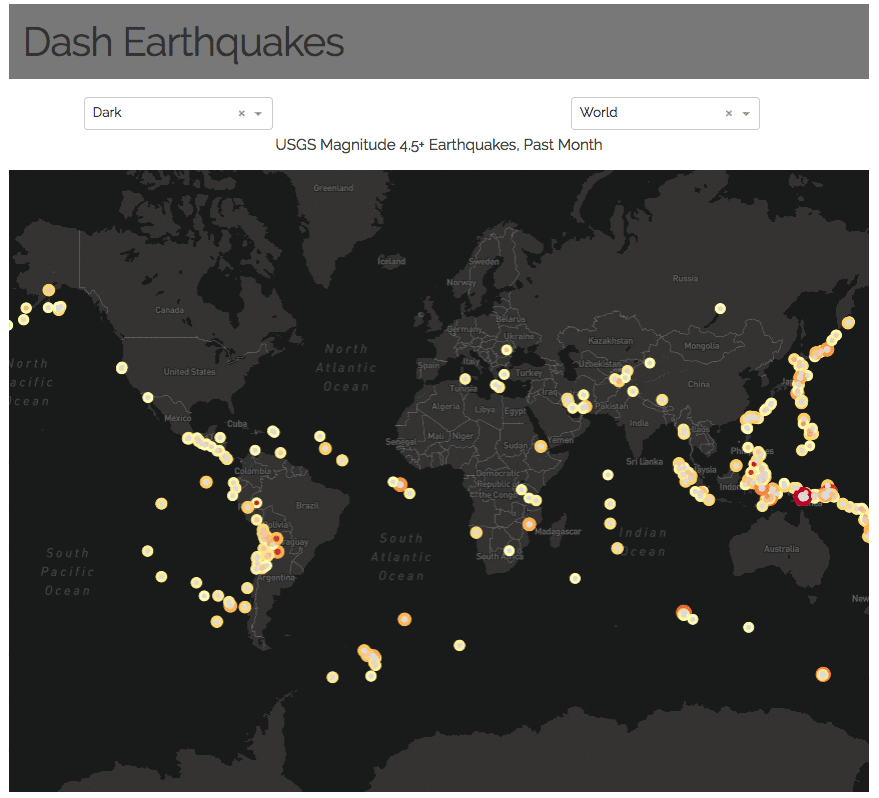Expand the World region dropdown arrow

pos(746,114)
